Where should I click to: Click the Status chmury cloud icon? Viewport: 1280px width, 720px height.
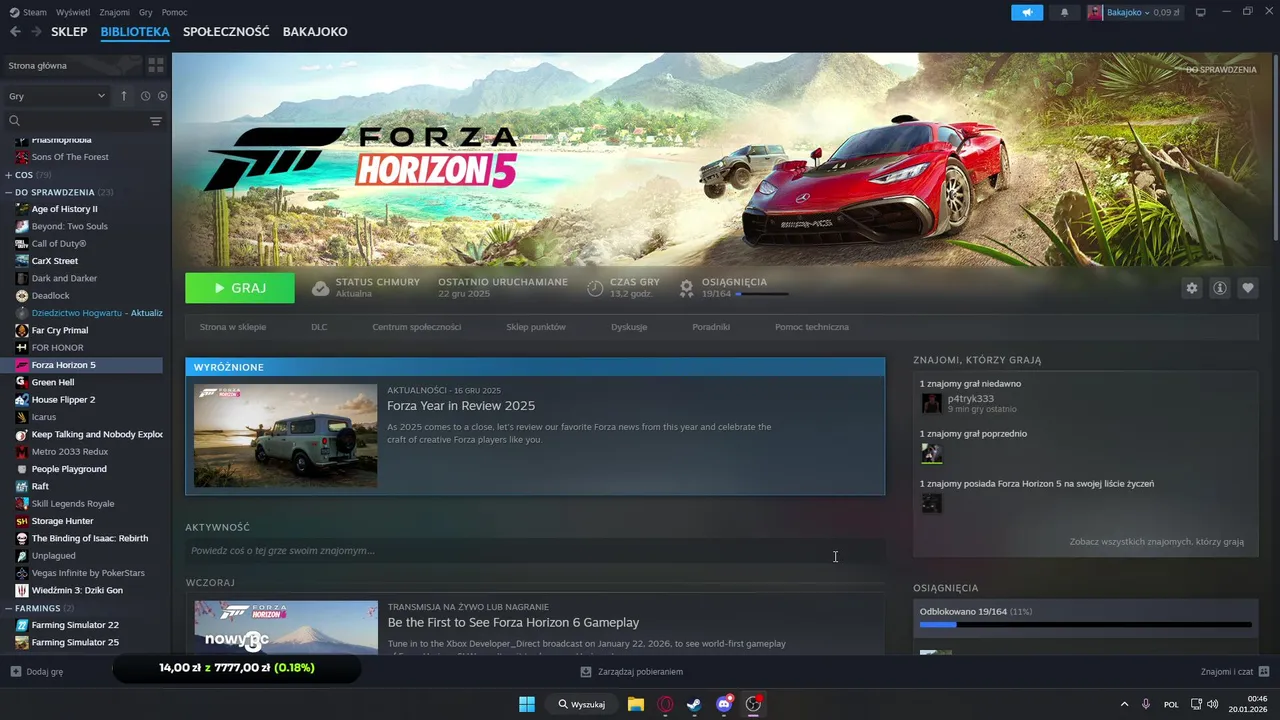[320, 288]
